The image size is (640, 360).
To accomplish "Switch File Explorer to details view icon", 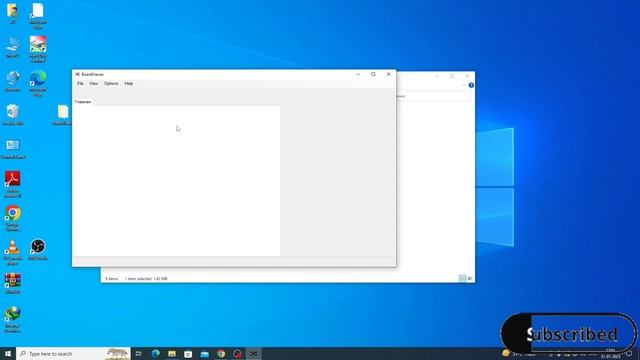I will click(x=462, y=278).
